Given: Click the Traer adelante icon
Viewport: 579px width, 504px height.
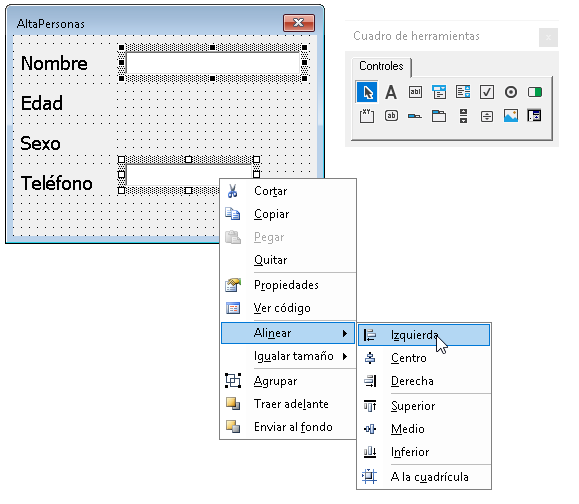Looking at the screenshot, I should click(x=233, y=404).
